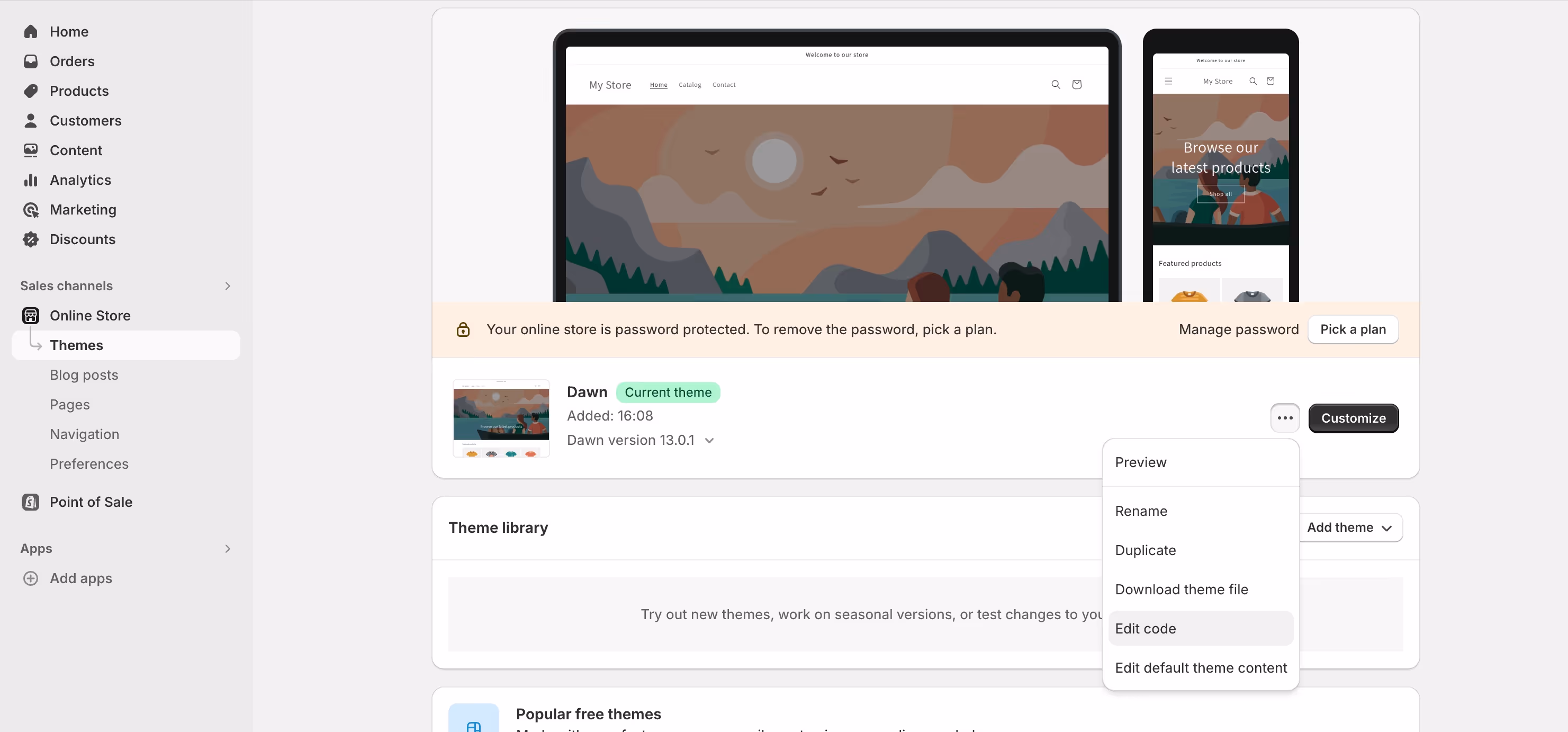Click the Marketing target icon
This screenshot has width=1568, height=732.
(x=30, y=210)
